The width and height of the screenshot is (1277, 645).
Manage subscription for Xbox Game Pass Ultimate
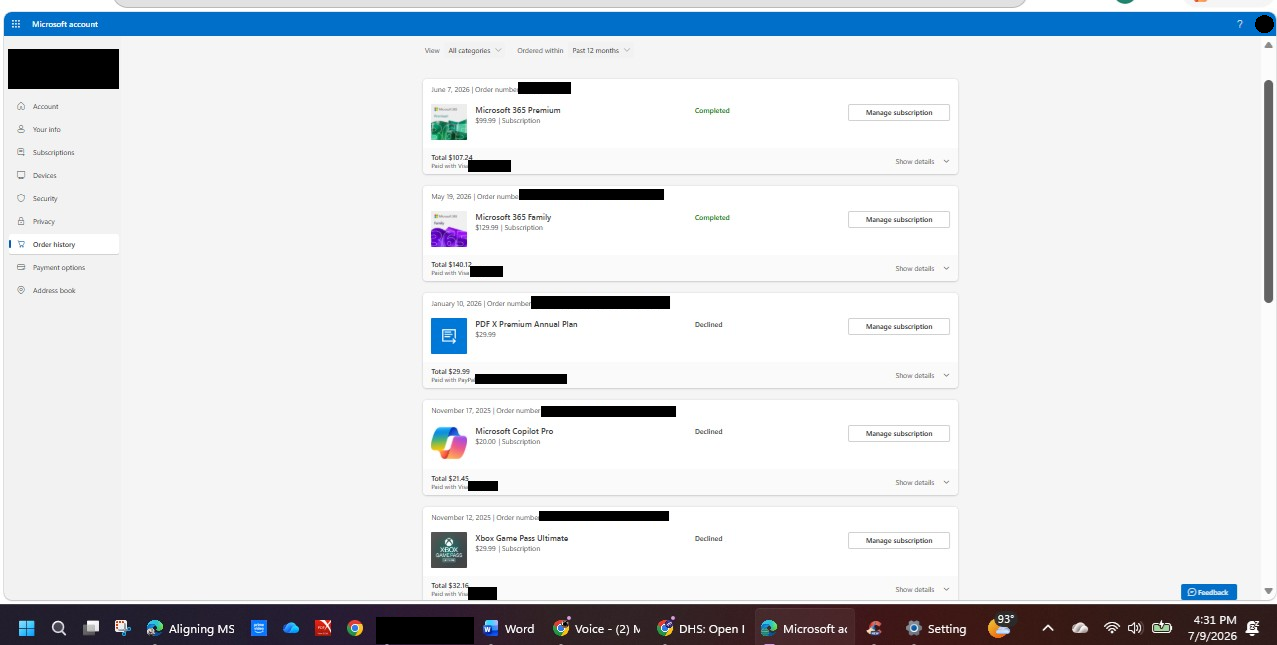click(x=899, y=540)
